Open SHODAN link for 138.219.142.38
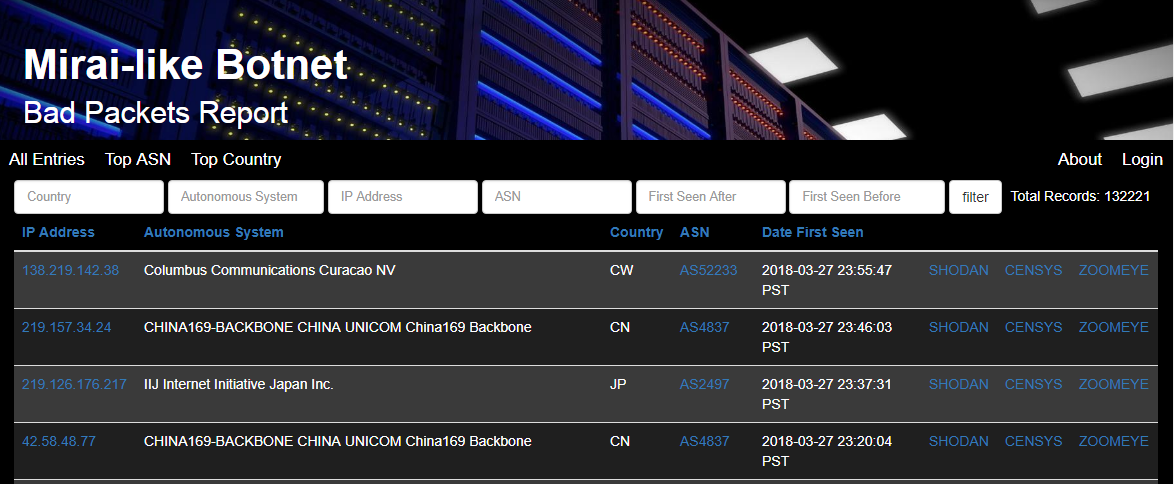 tap(958, 270)
